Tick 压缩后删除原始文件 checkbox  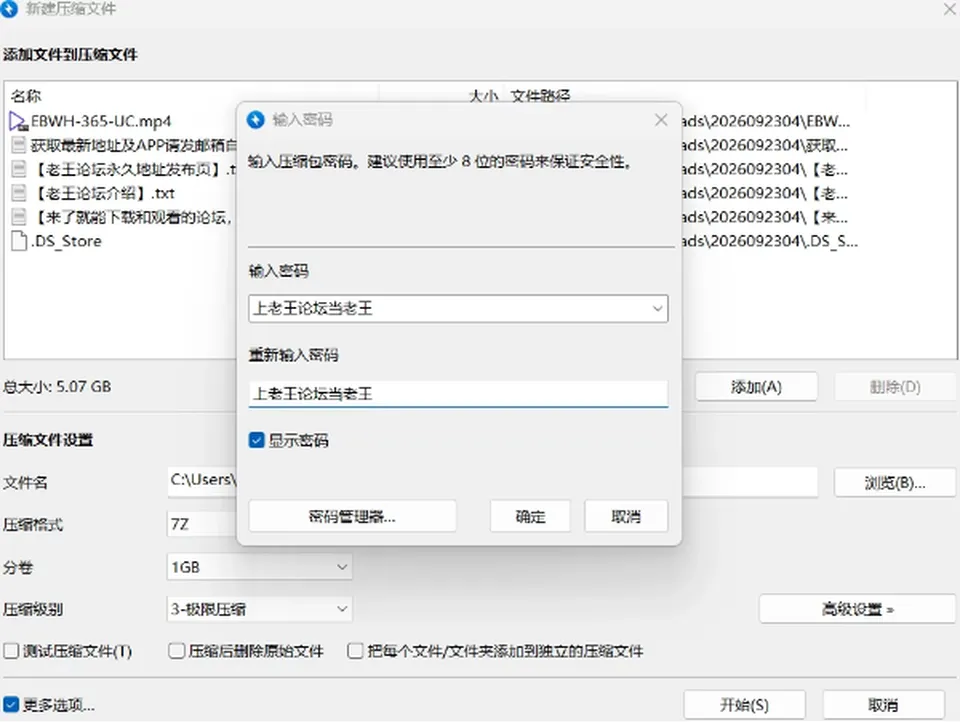click(x=176, y=651)
